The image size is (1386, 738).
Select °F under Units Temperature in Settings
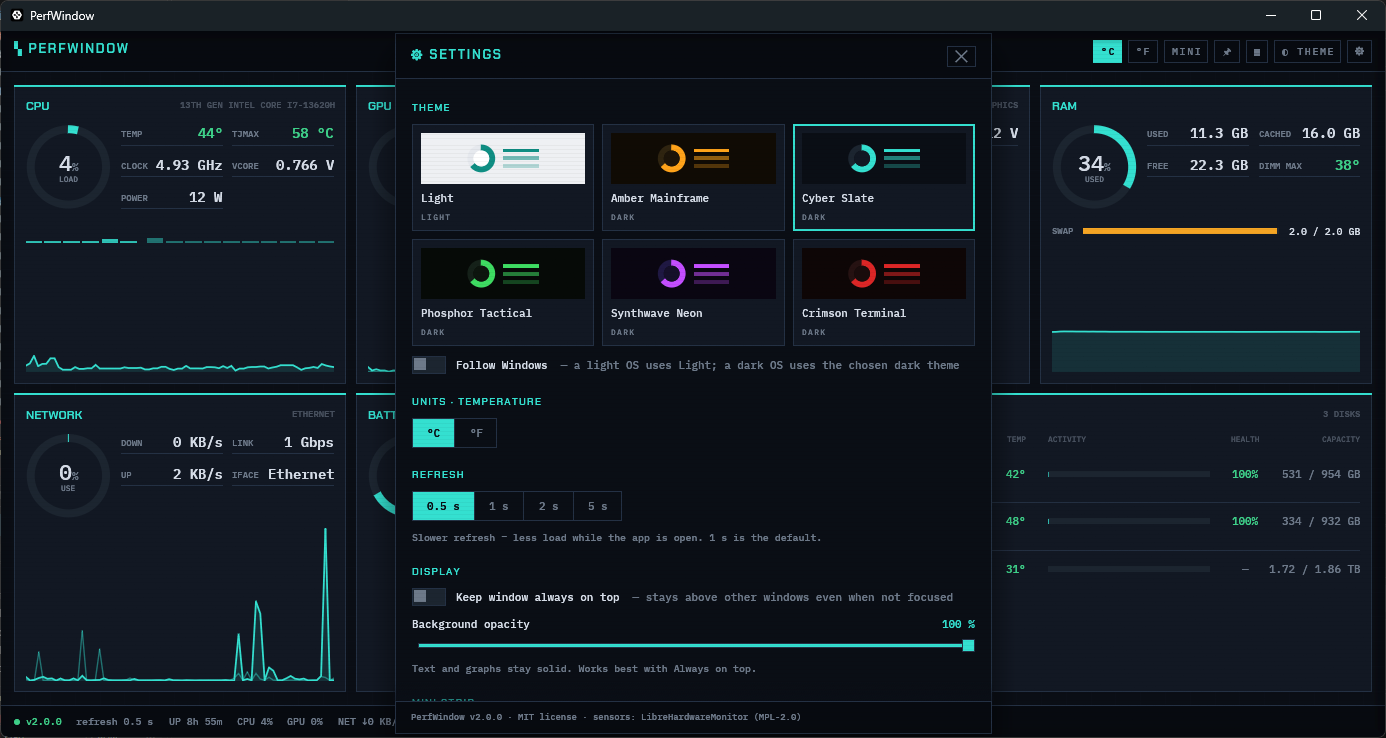476,433
